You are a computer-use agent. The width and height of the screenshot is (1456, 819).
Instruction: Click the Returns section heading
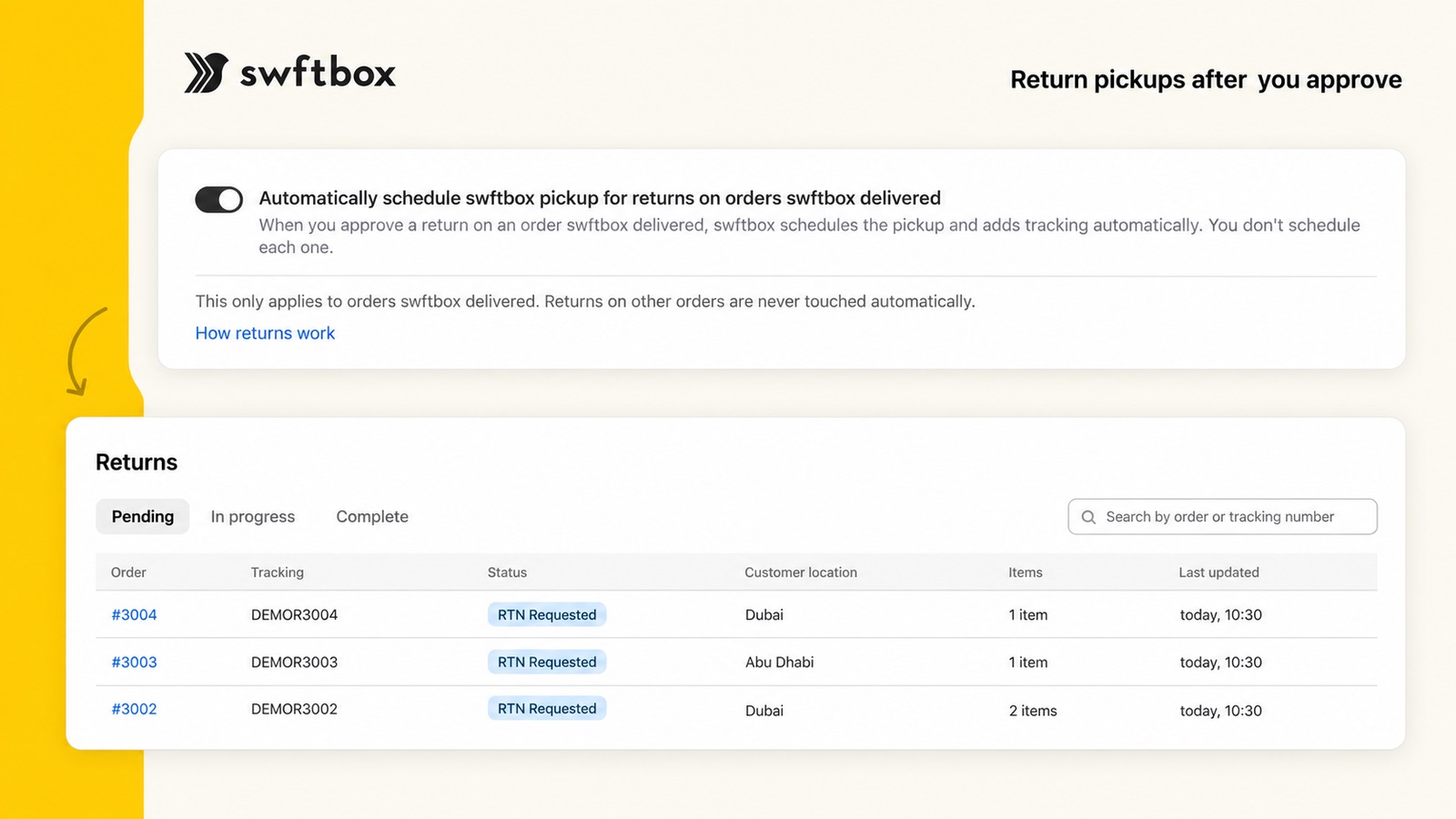click(136, 462)
